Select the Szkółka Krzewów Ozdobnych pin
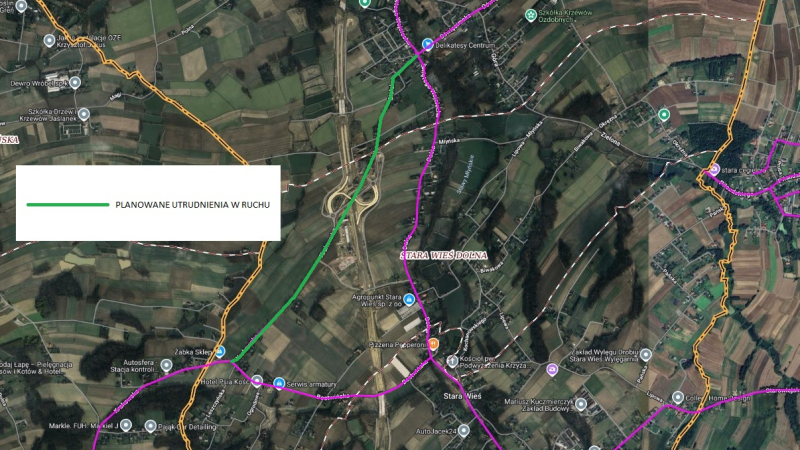The width and height of the screenshot is (800, 450). click(x=531, y=15)
